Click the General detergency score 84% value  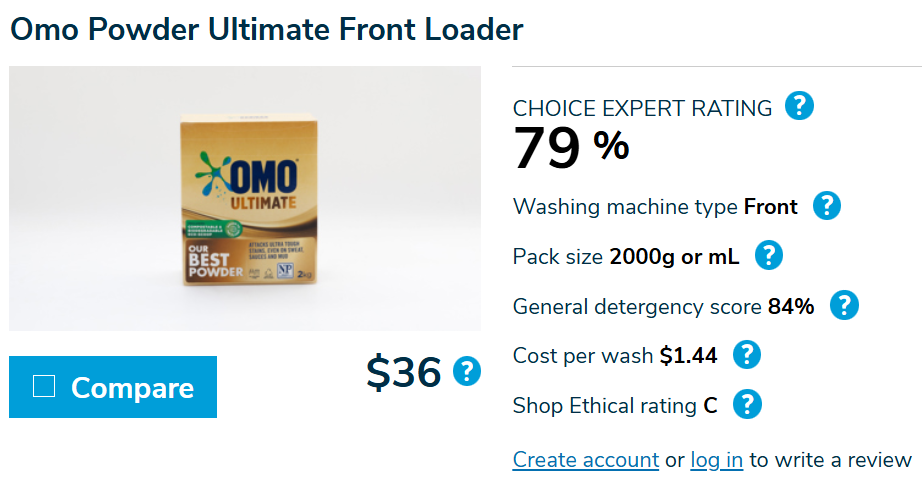tap(790, 306)
